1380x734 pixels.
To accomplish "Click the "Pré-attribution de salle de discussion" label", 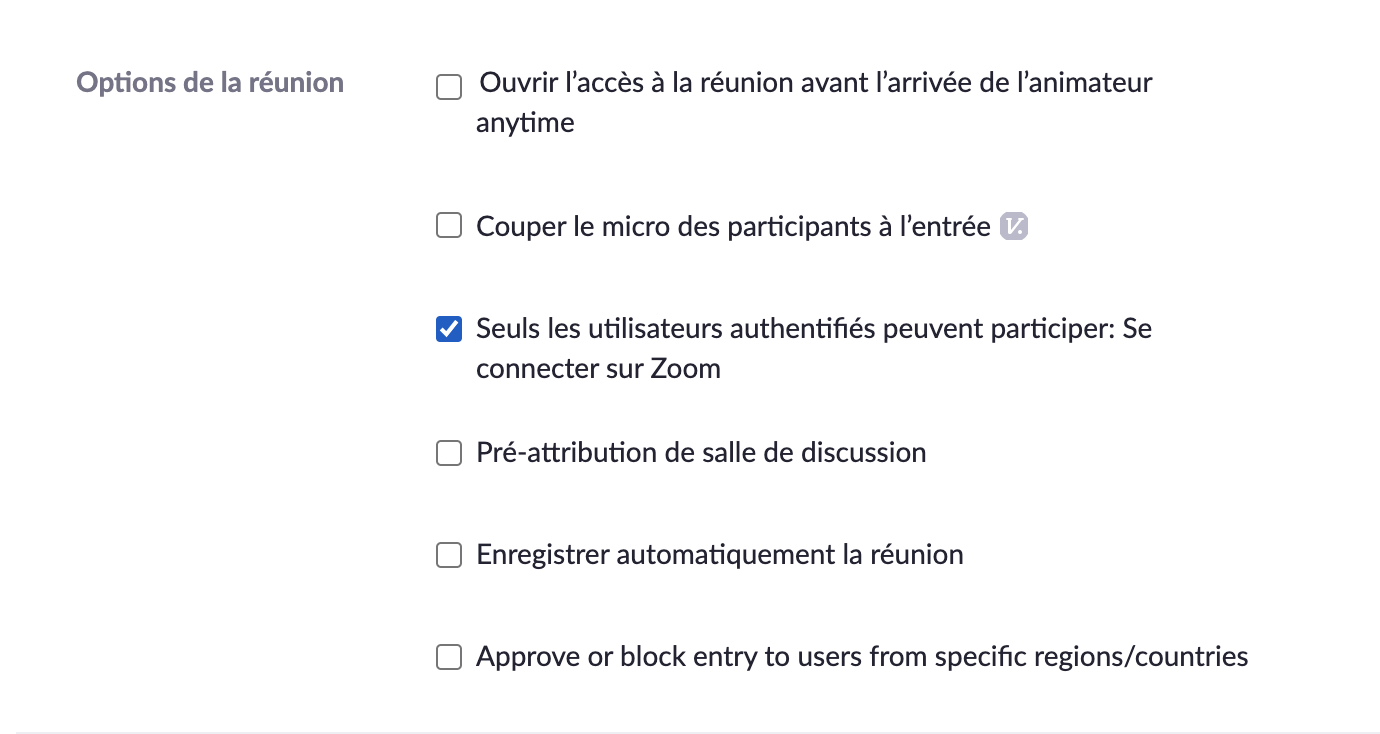I will pos(701,453).
